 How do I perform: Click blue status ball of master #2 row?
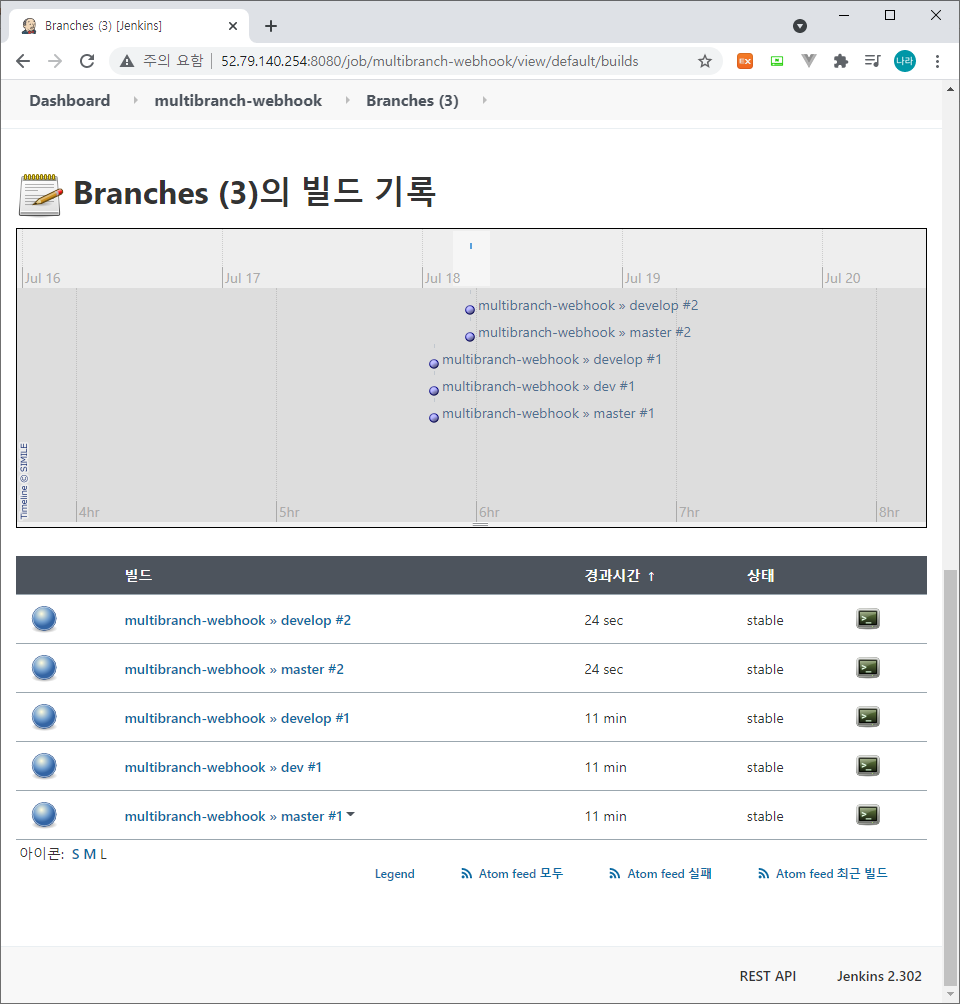point(44,668)
